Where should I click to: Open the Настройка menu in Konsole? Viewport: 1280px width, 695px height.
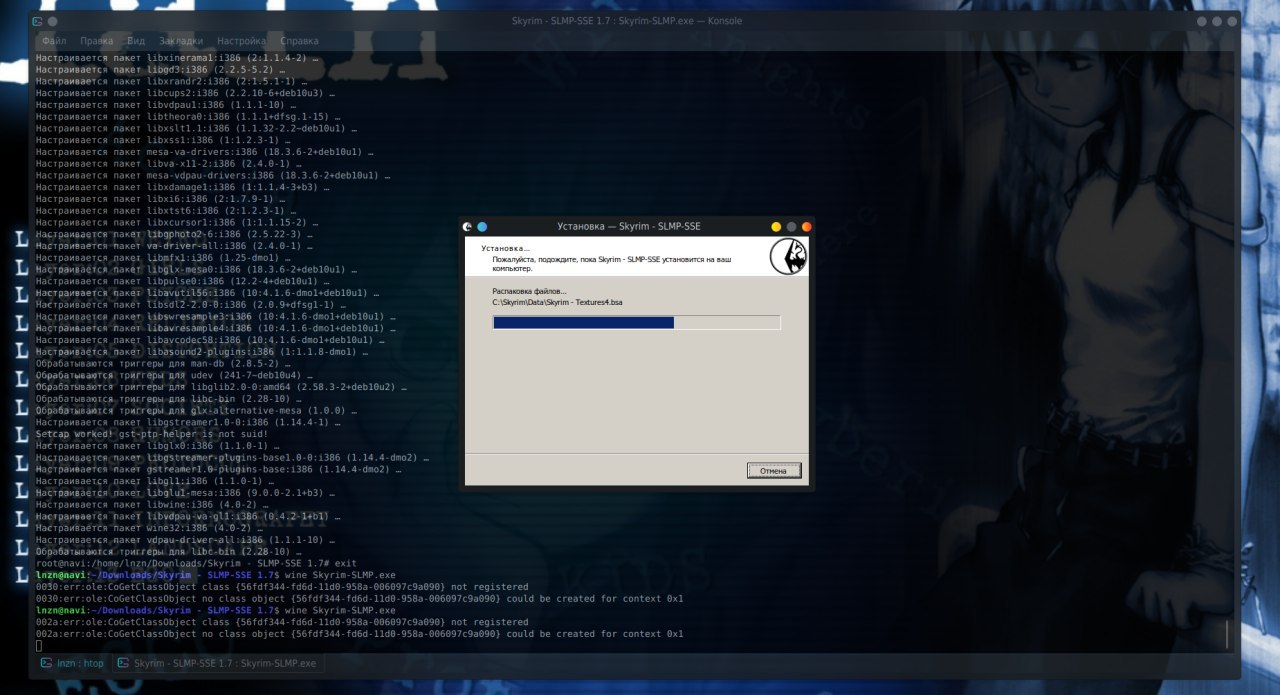tap(241, 41)
